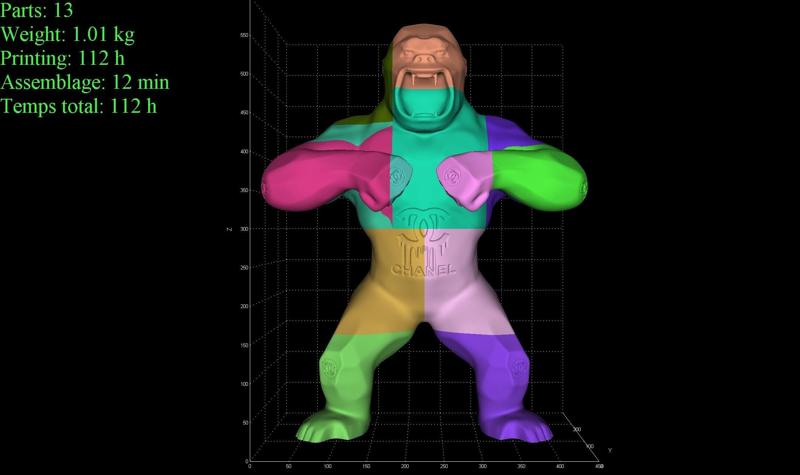
Task: Click the "Weight: 1.01 kg" text
Action: click(x=67, y=35)
